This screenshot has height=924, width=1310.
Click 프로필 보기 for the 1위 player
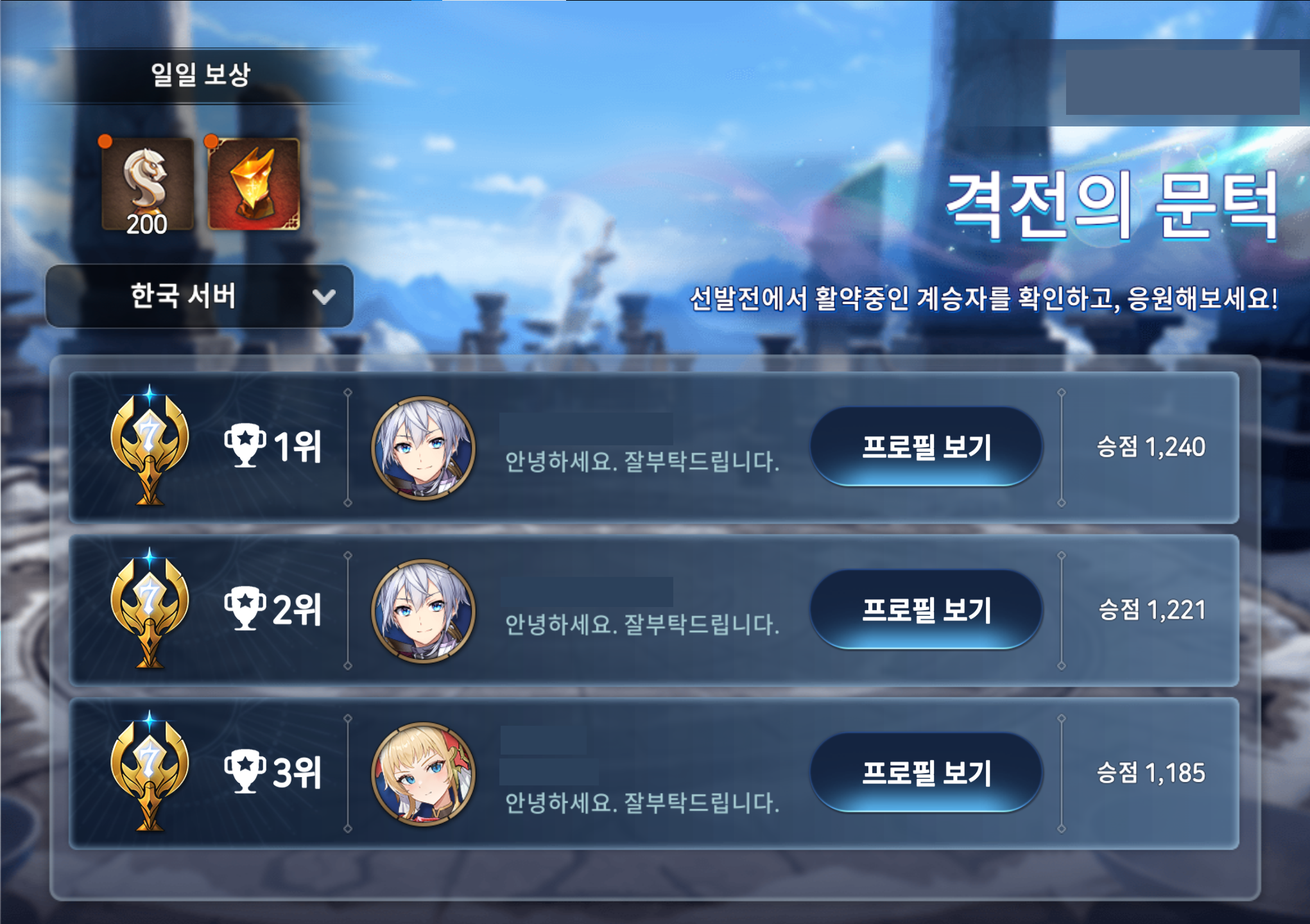coord(926,447)
